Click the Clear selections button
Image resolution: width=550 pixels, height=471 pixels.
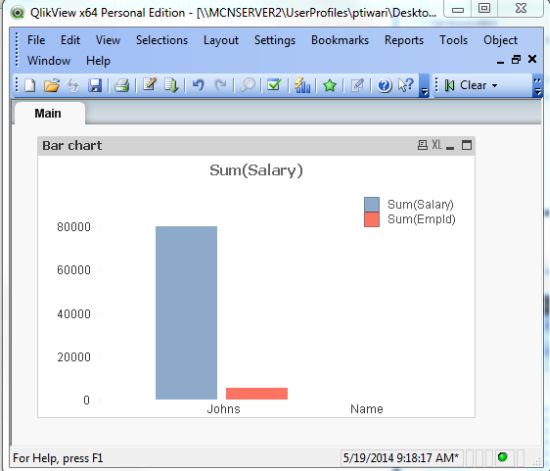pos(467,85)
